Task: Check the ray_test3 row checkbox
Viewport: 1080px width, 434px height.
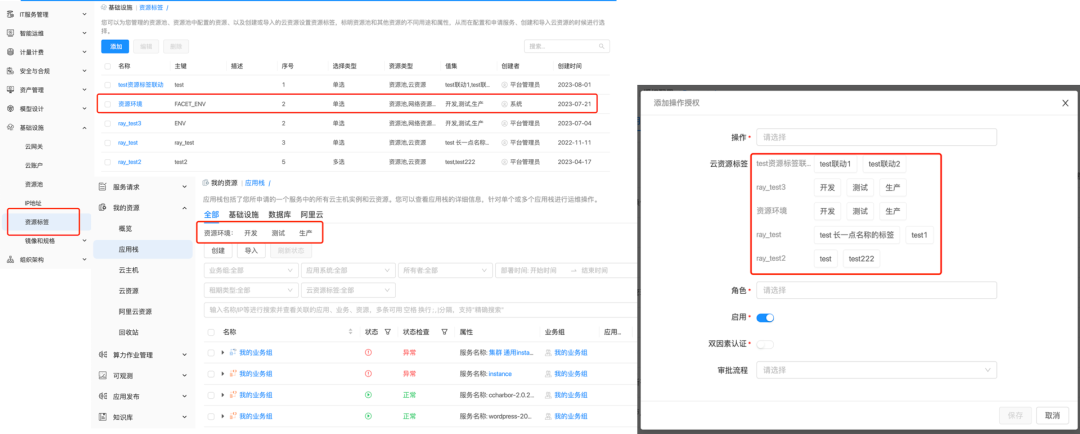Action: click(x=107, y=123)
